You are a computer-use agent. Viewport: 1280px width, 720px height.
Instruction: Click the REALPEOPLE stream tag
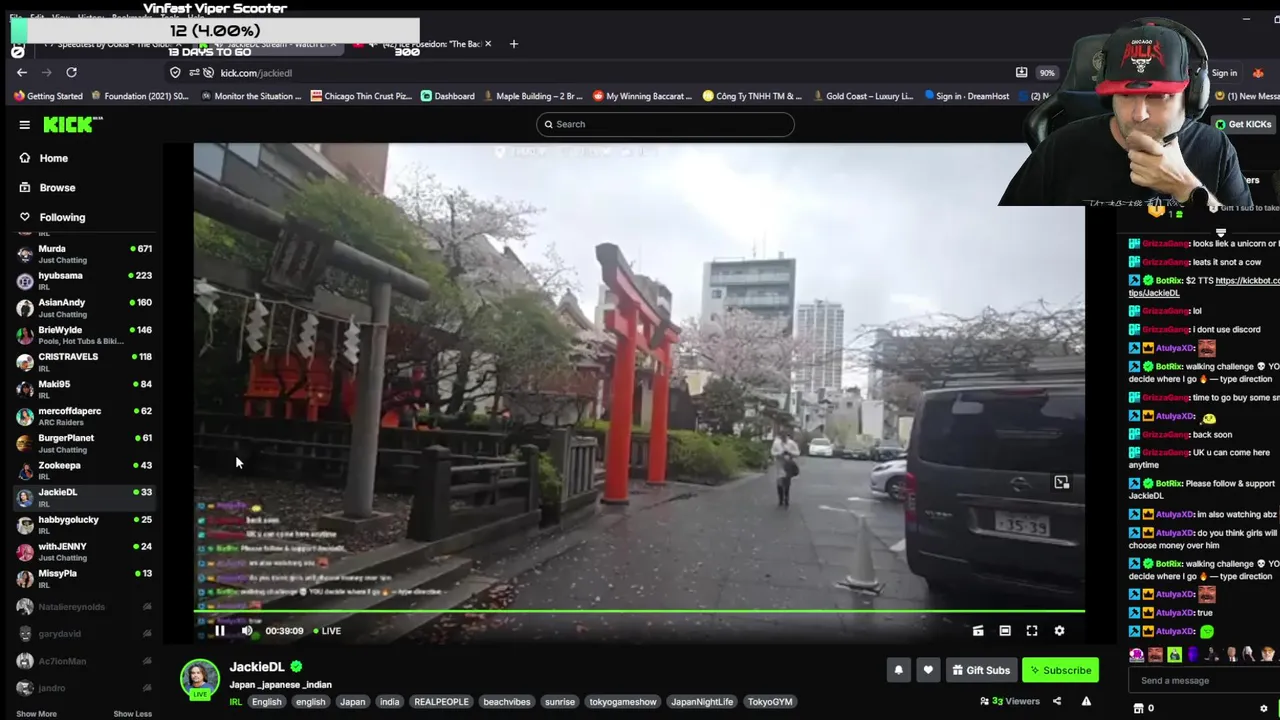tap(441, 702)
